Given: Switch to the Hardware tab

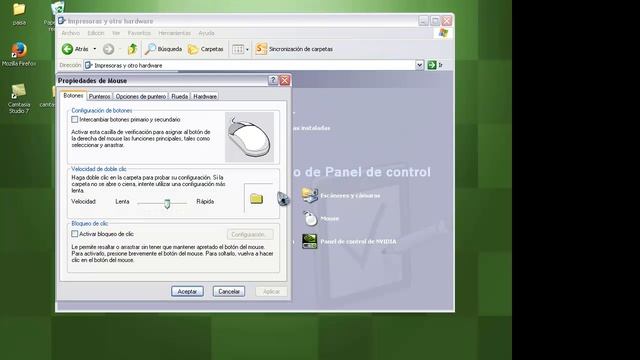Looking at the screenshot, I should click(205, 96).
